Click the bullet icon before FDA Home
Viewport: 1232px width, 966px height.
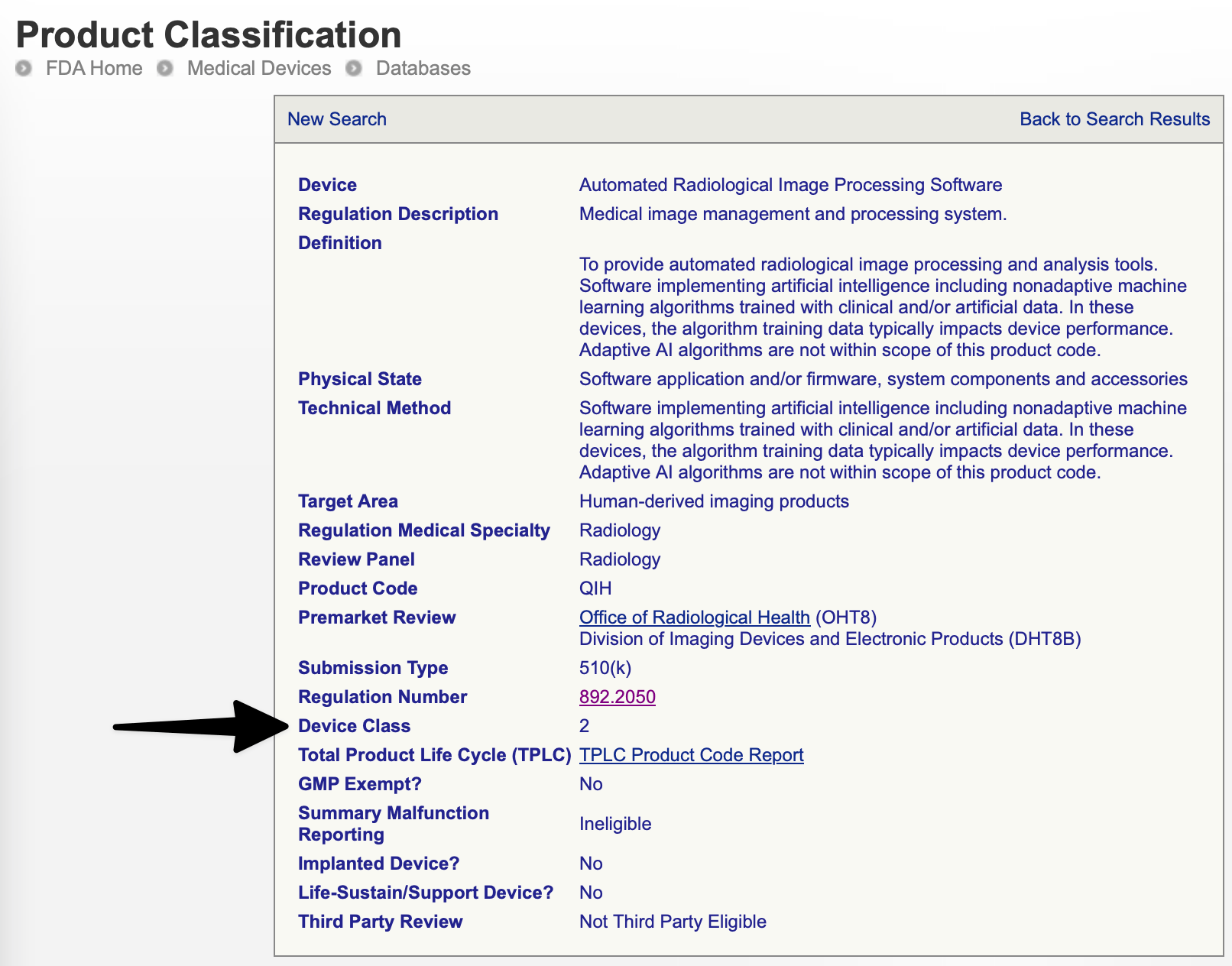pyautogui.click(x=24, y=69)
